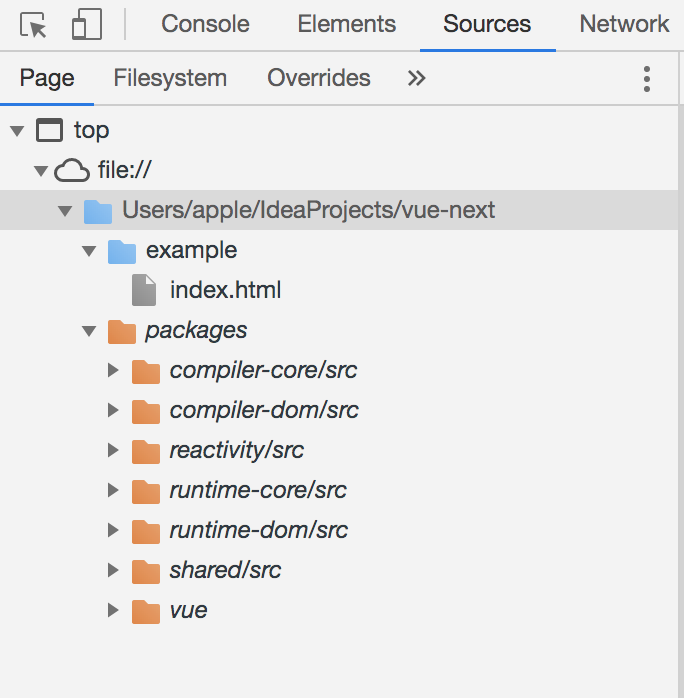The height and width of the screenshot is (698, 684).
Task: Expand the shared/src folder
Action: (x=113, y=570)
